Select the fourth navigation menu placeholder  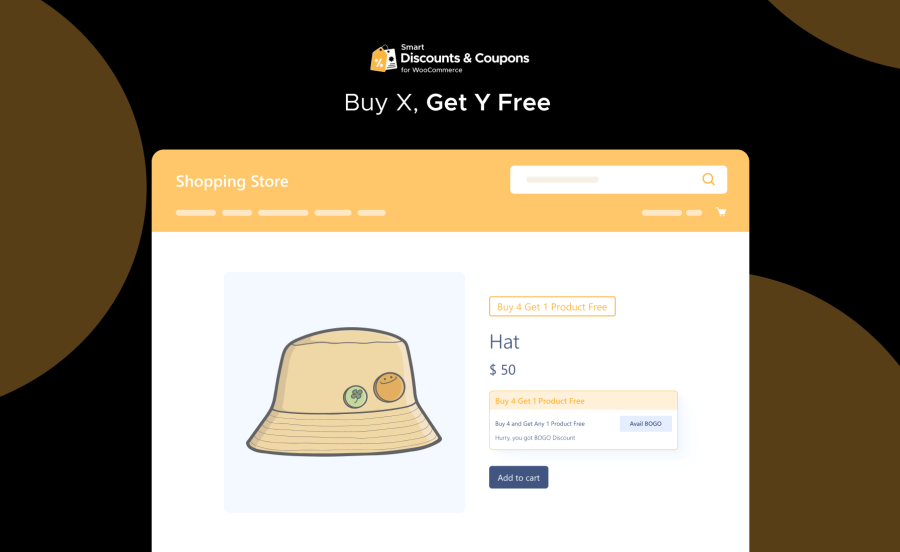[333, 213]
